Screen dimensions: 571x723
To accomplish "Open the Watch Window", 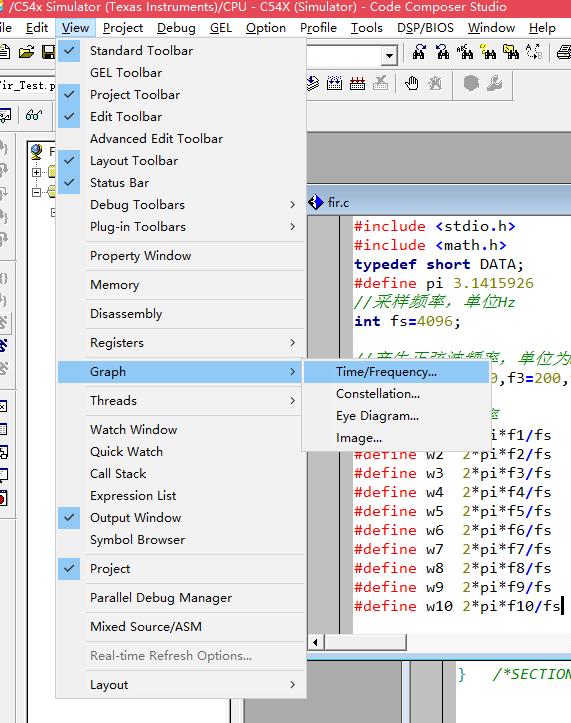I will (181, 430).
